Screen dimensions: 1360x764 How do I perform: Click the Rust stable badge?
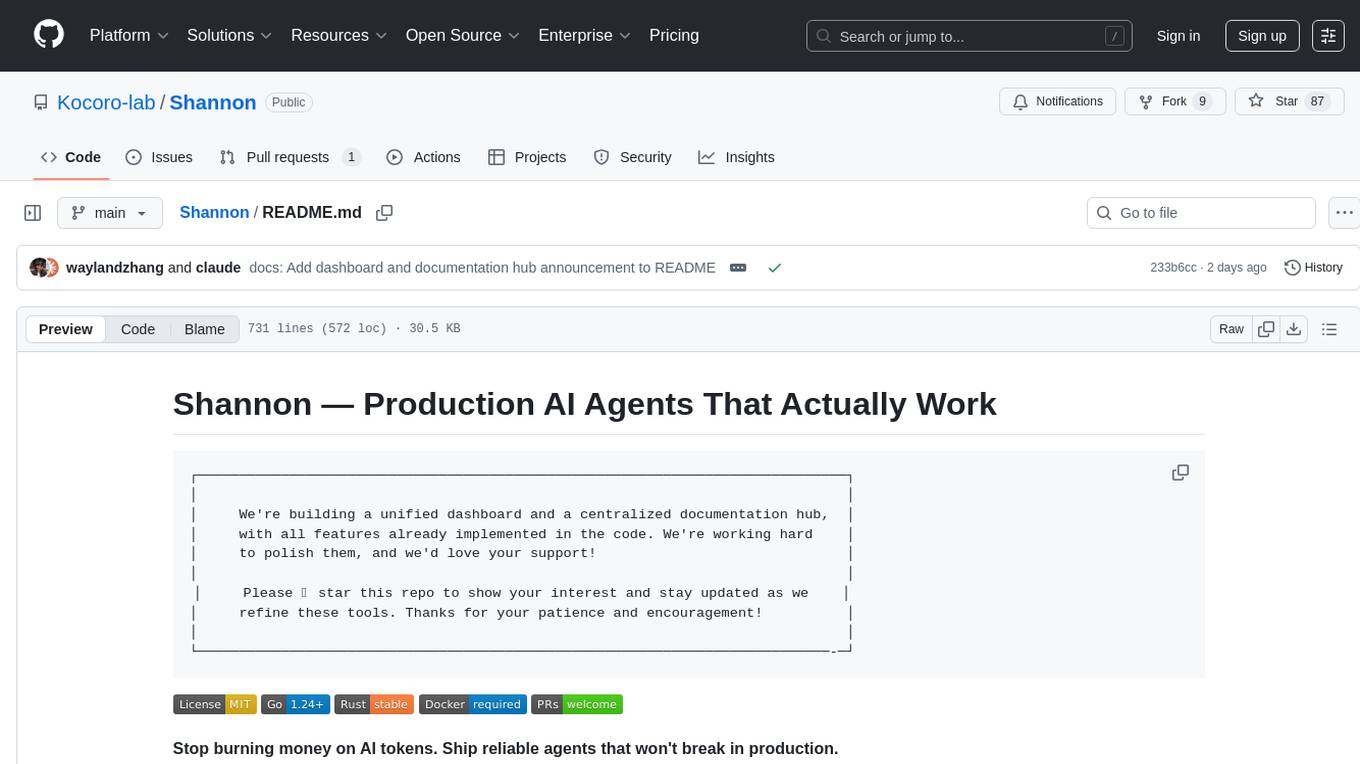point(374,704)
